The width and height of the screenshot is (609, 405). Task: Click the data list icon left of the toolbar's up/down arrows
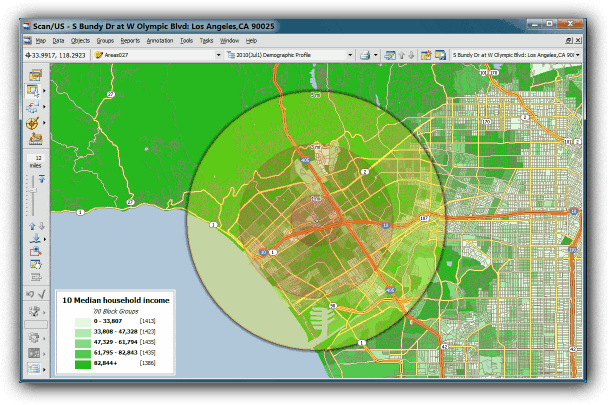[x=390, y=55]
